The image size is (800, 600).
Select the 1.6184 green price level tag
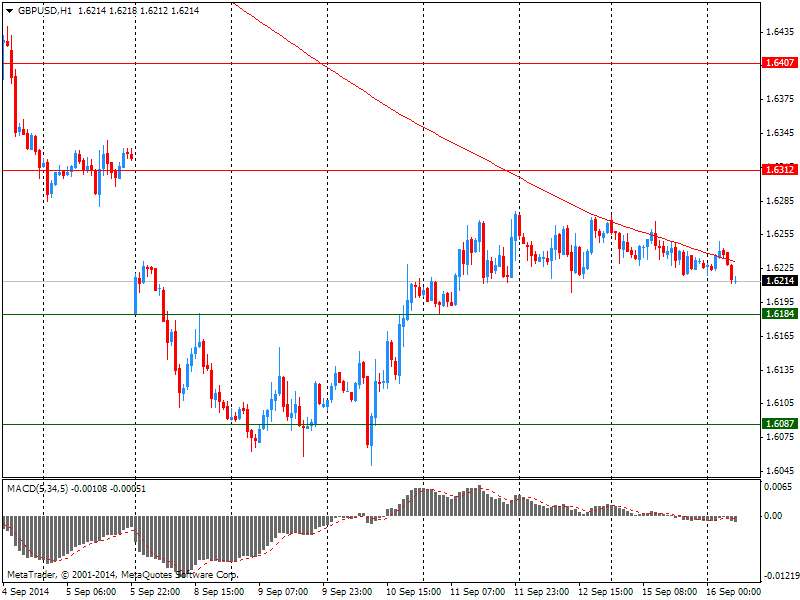pyautogui.click(x=780, y=313)
